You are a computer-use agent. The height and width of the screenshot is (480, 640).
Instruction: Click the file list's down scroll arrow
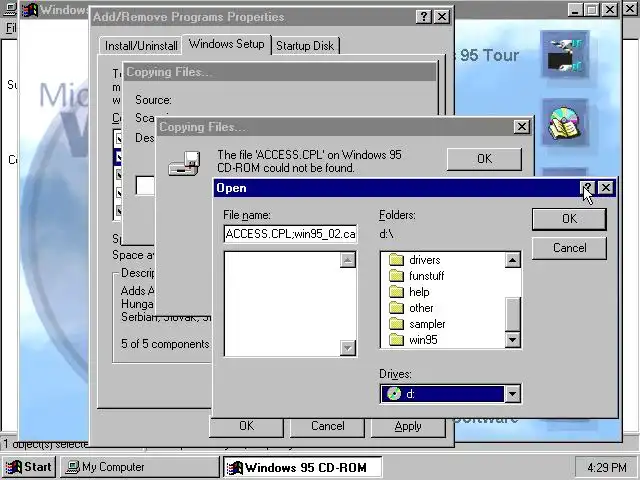point(348,348)
